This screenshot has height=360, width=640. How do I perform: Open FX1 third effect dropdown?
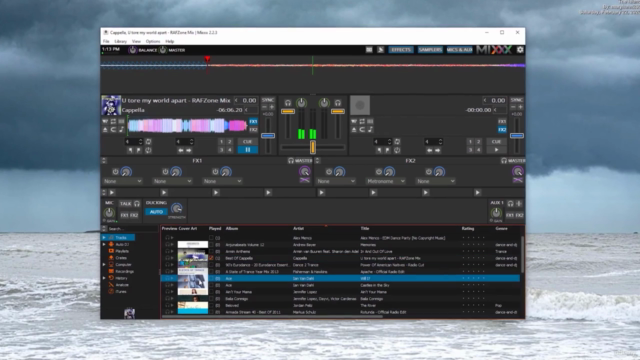click(222, 181)
